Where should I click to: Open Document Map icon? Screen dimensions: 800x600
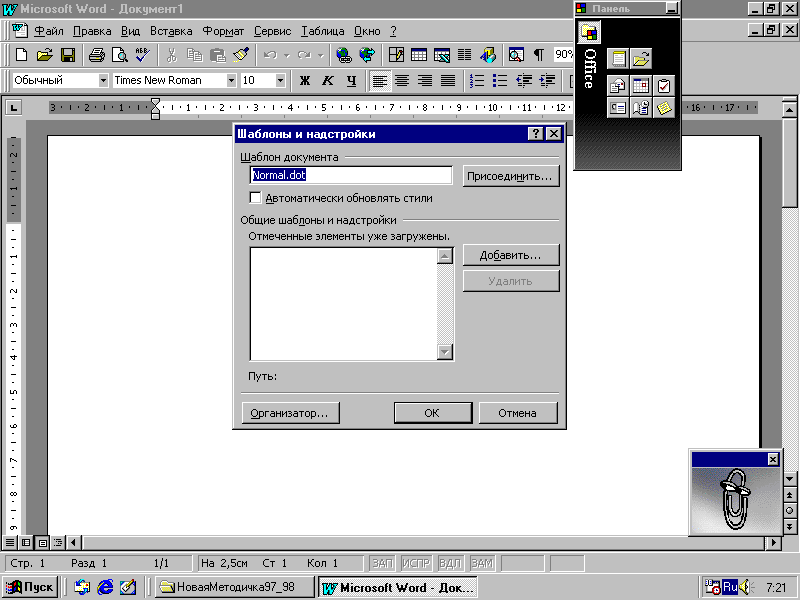point(516,55)
